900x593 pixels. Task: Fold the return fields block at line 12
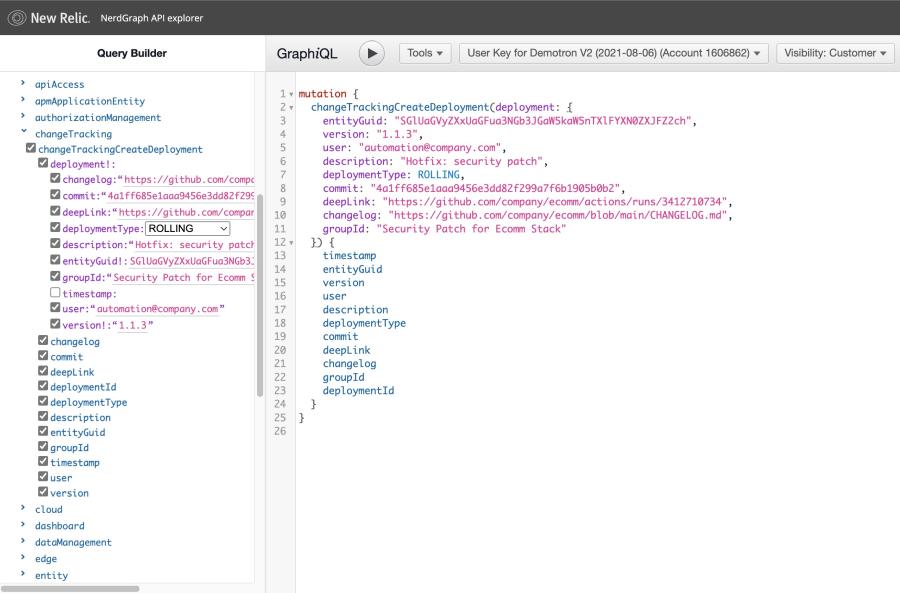(x=291, y=242)
